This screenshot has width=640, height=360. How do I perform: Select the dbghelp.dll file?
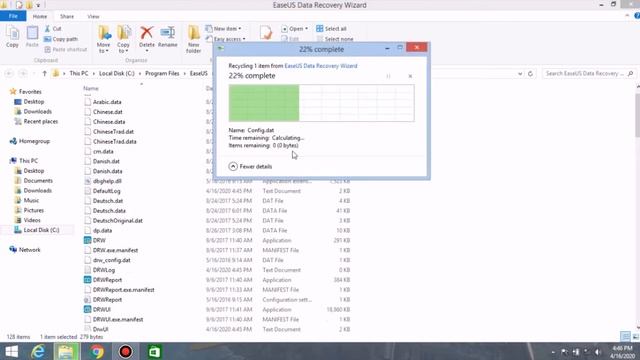103,181
